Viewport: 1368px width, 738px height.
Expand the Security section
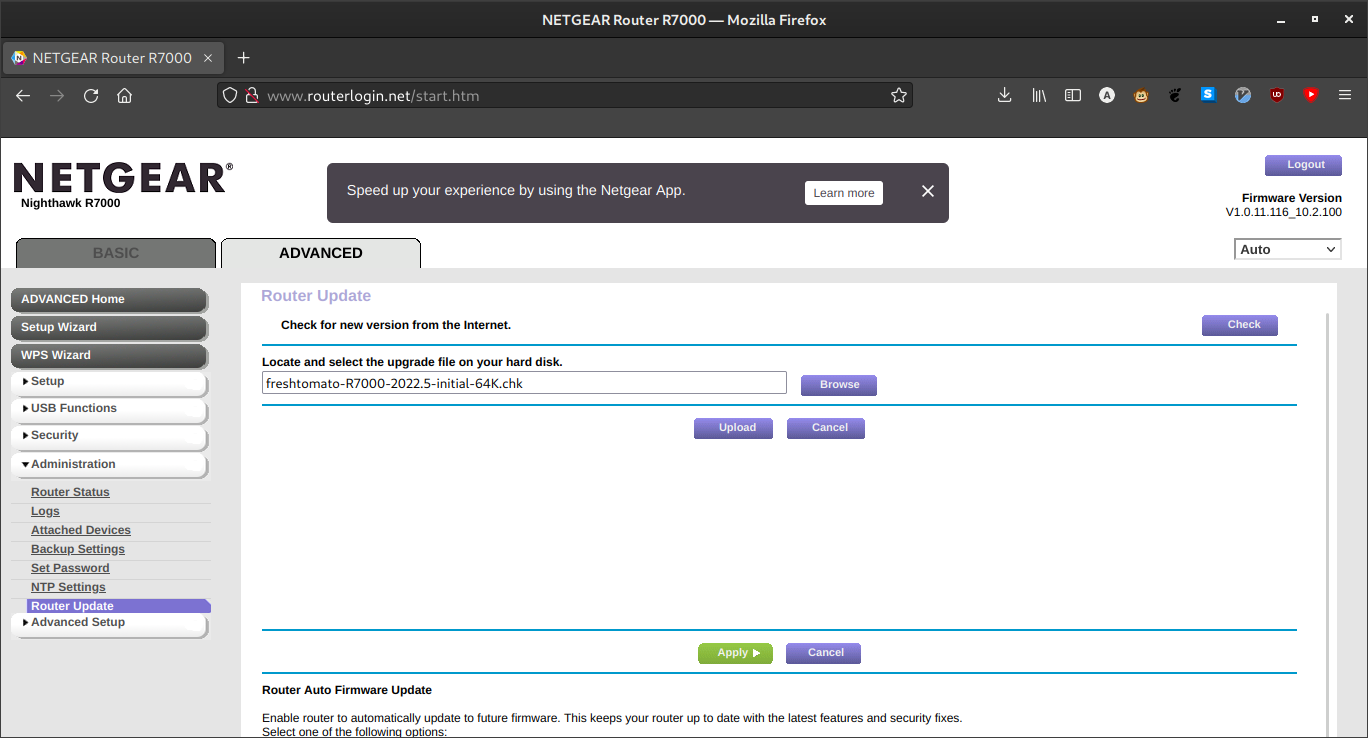click(109, 436)
